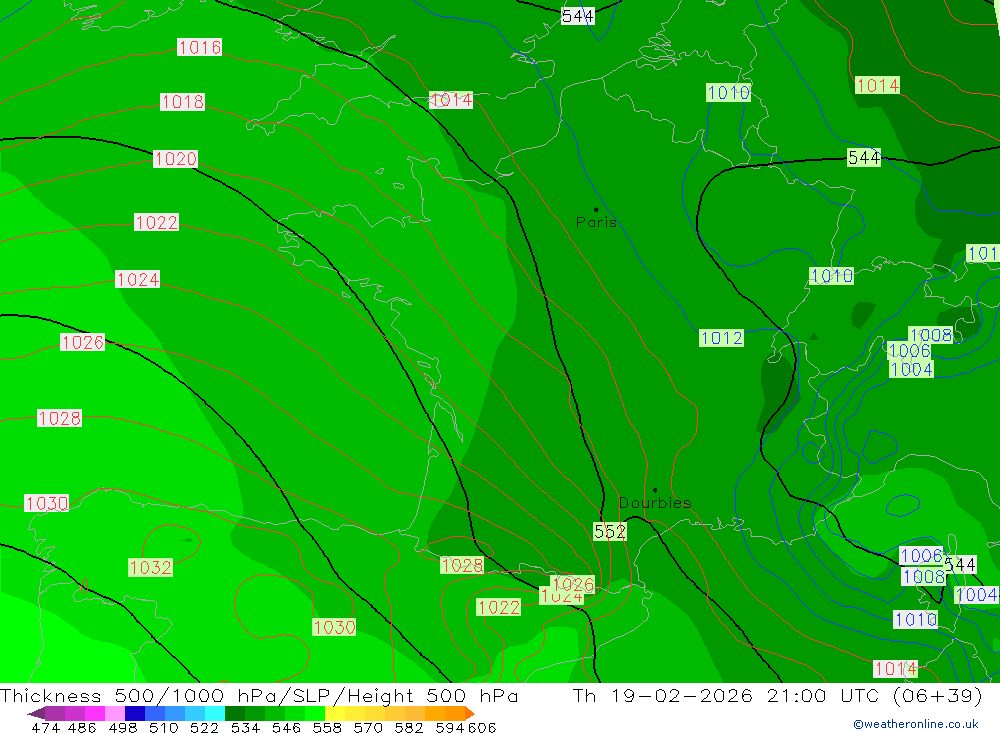Viewport: 1000px width, 733px height.
Task: Click the blue 1012 isobar label
Action: pos(721,337)
